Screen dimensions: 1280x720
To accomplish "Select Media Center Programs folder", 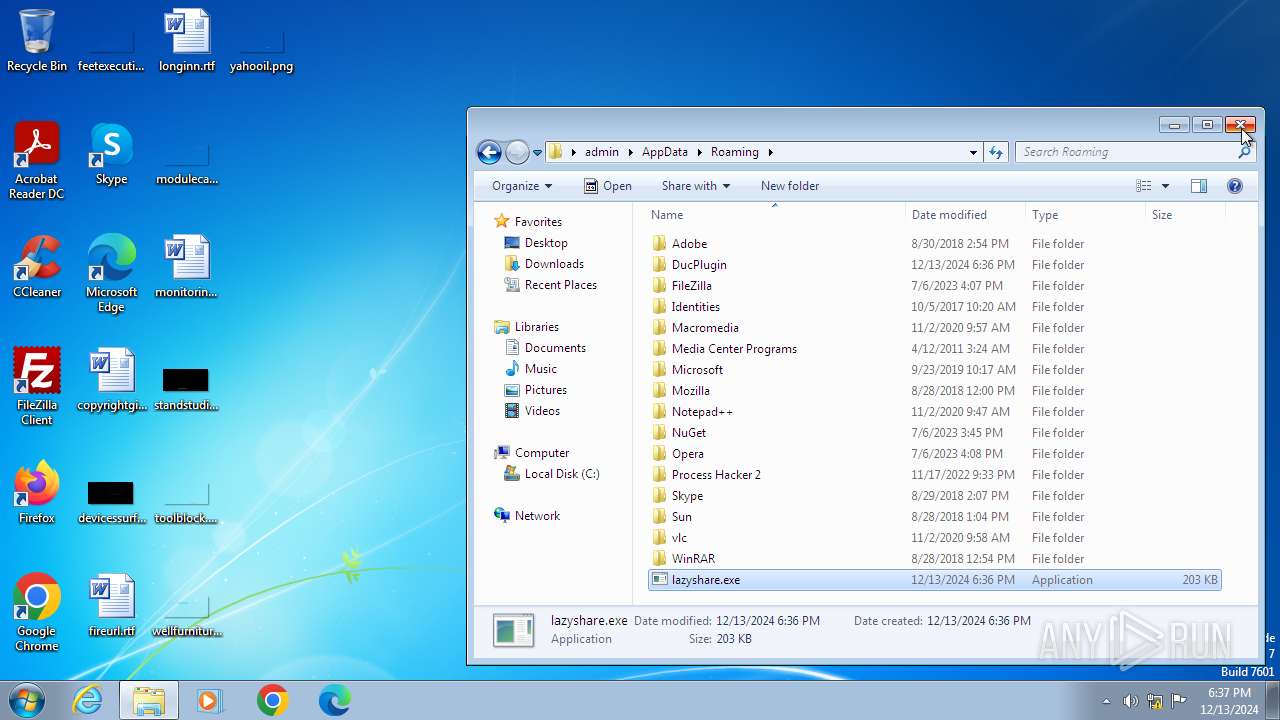I will pos(935,349).
